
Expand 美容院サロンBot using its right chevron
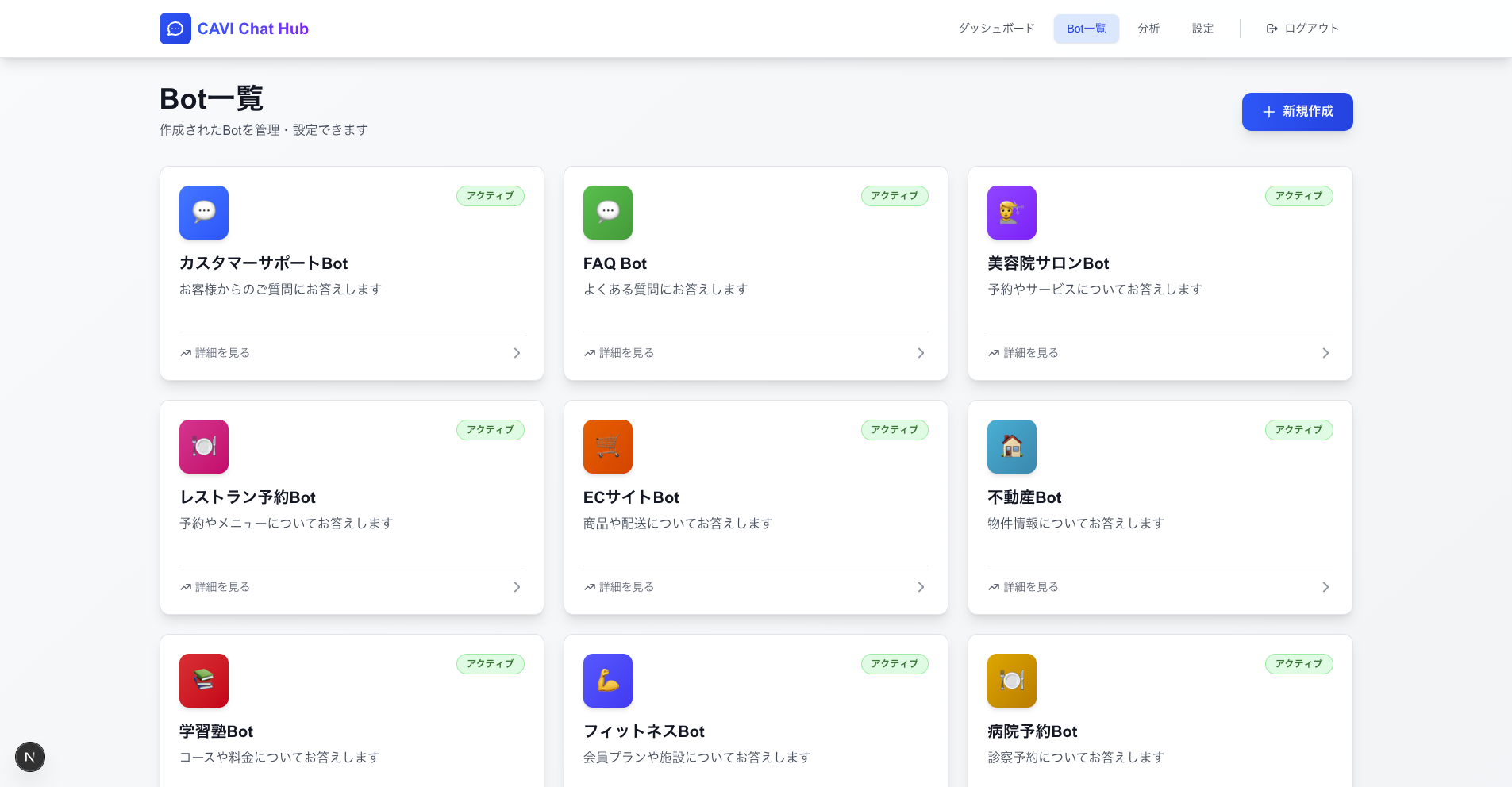click(1325, 353)
